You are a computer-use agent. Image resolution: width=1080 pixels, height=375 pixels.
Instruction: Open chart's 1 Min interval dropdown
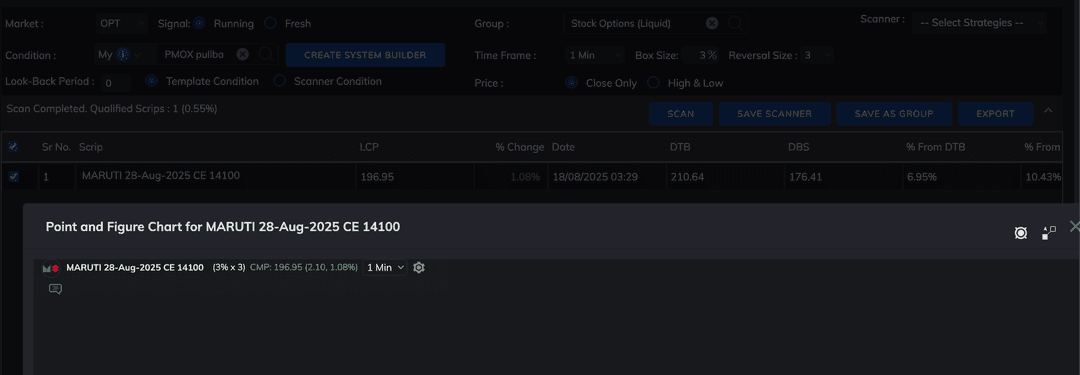tap(385, 267)
